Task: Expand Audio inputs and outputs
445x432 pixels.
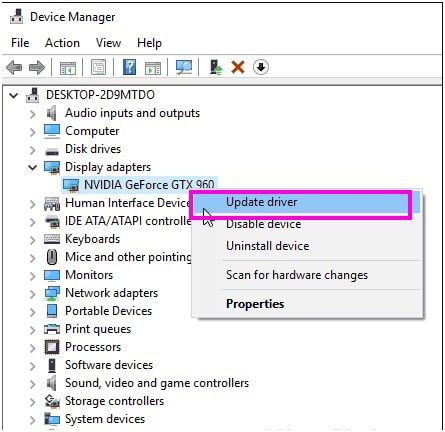Action: coord(32,114)
